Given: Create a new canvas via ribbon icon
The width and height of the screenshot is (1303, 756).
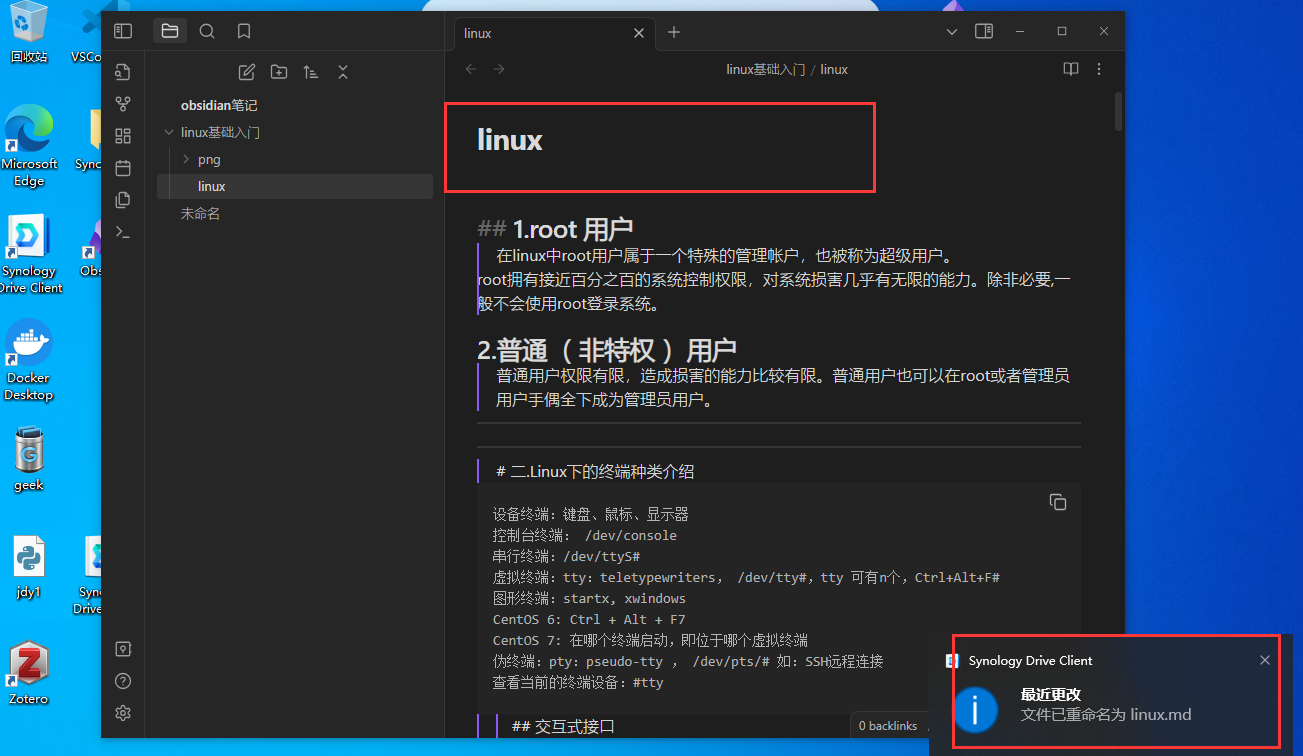Looking at the screenshot, I should tap(123, 136).
